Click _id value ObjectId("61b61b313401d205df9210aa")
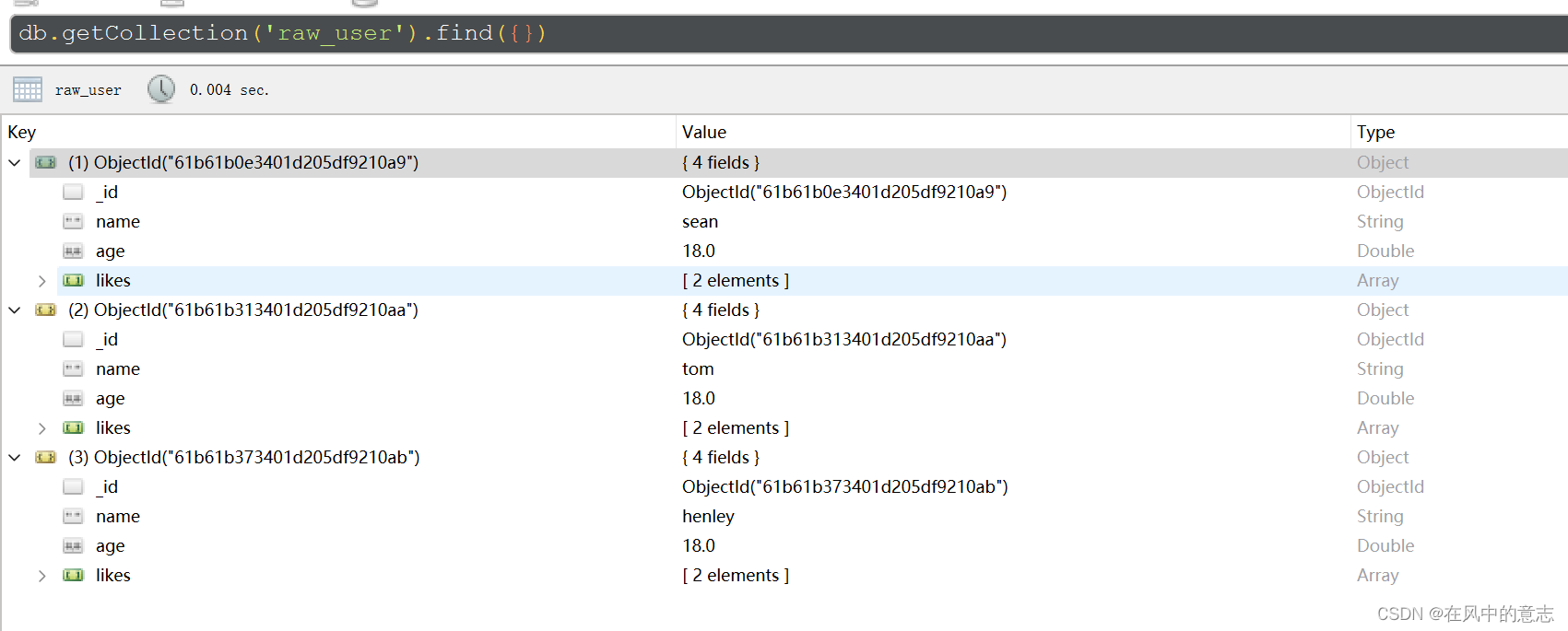Viewport: 1568px width, 631px height. click(x=844, y=340)
